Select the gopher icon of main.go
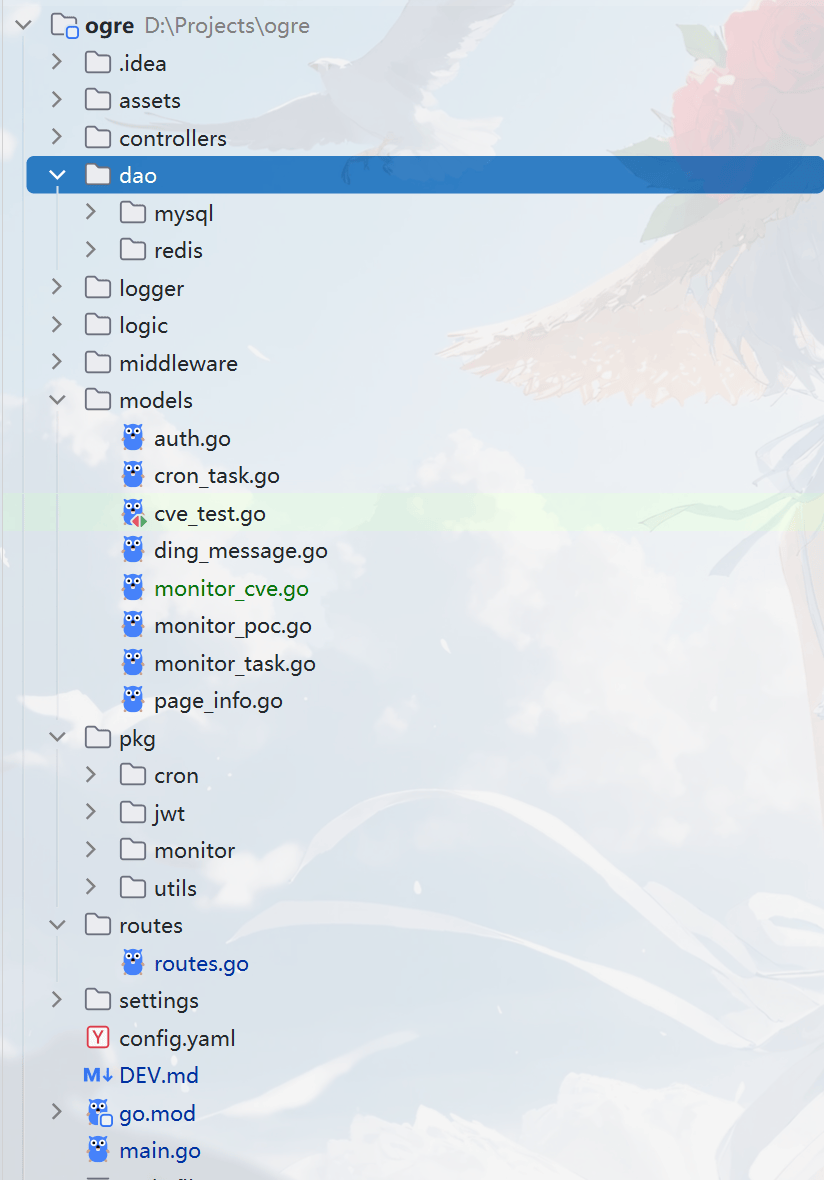The width and height of the screenshot is (824, 1180). tap(98, 1150)
